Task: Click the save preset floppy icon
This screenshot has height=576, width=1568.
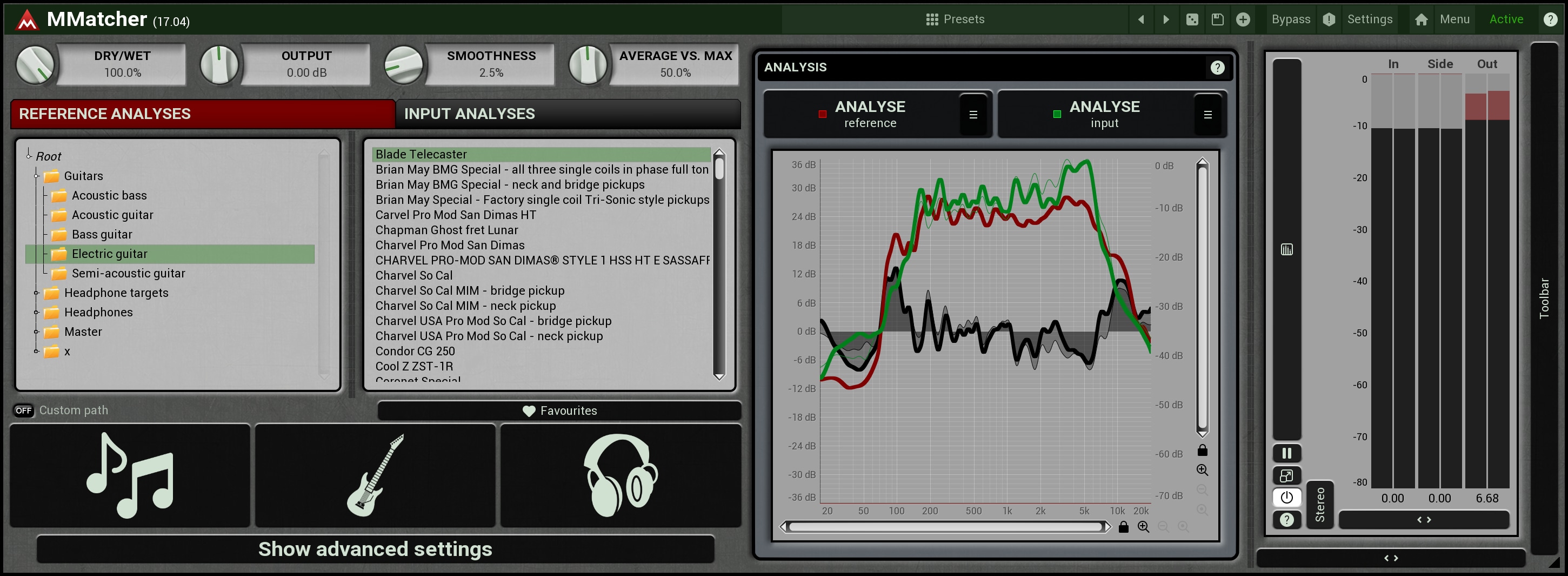Action: click(x=1217, y=19)
